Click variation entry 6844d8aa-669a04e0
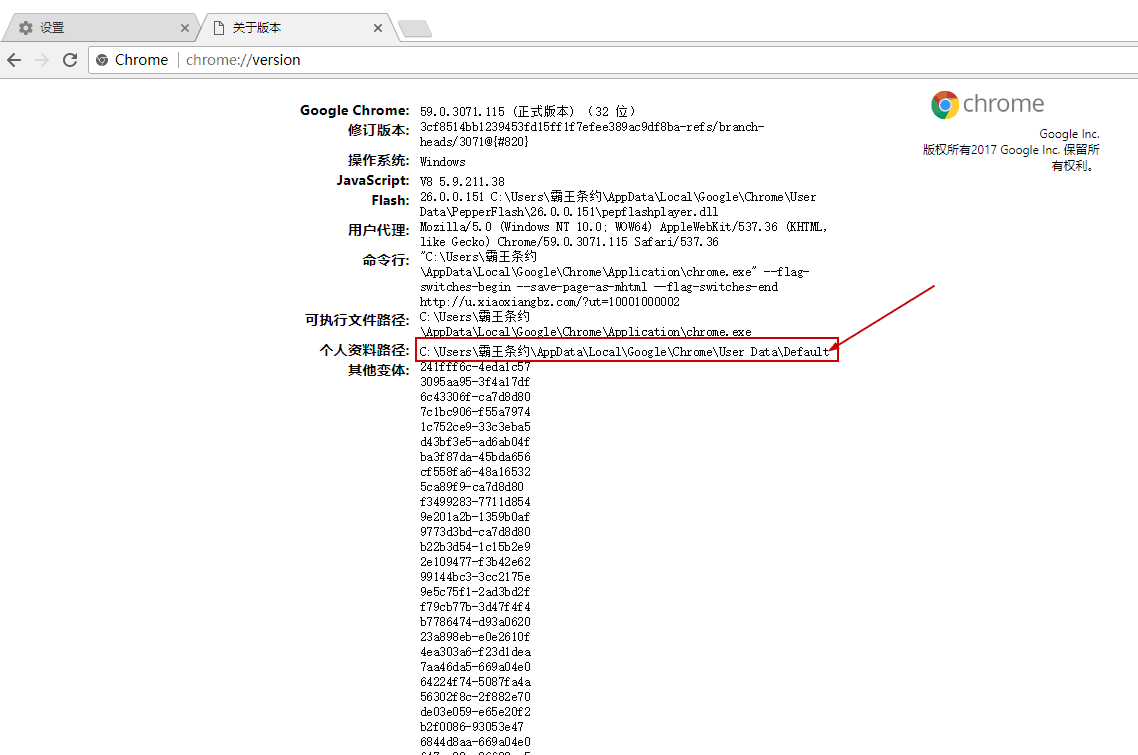The height and width of the screenshot is (755, 1138). pos(475,742)
